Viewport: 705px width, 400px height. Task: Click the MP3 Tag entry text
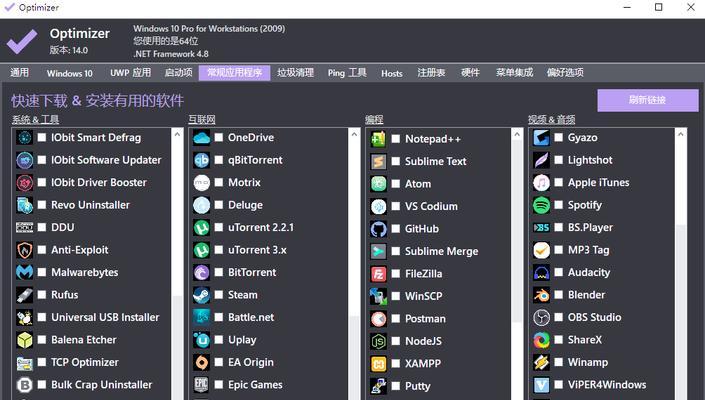pyautogui.click(x=589, y=250)
